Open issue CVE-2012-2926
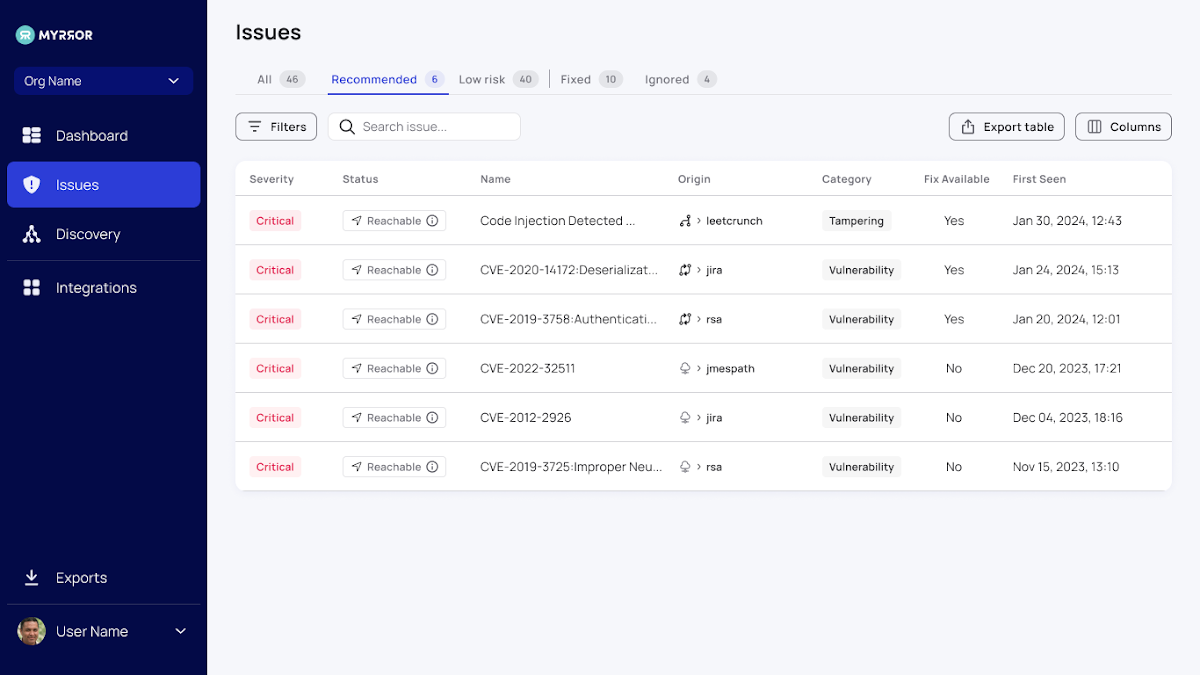This screenshot has height=675, width=1200. 526,418
